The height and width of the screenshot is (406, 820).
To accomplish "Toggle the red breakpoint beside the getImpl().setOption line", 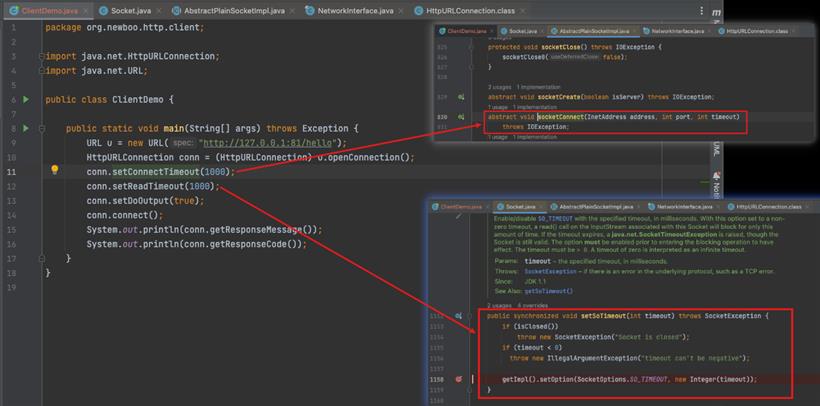I will coord(459,379).
